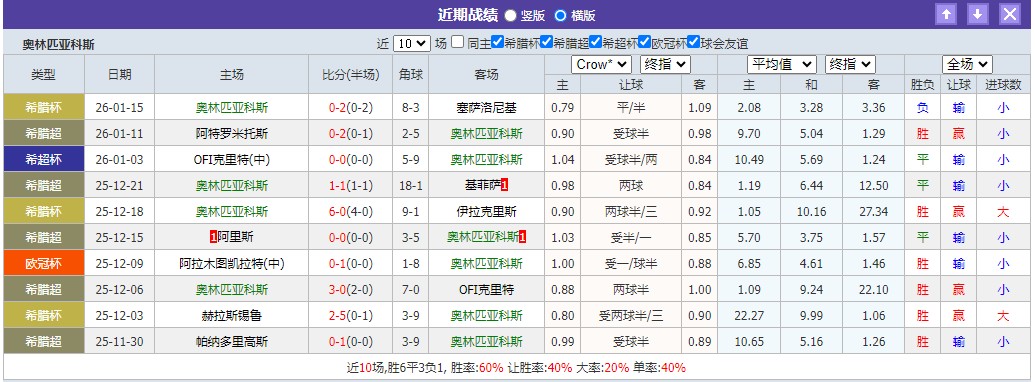Image resolution: width=1035 pixels, height=382 pixels.
Task: Open the 全场 dropdown
Action: (x=967, y=64)
